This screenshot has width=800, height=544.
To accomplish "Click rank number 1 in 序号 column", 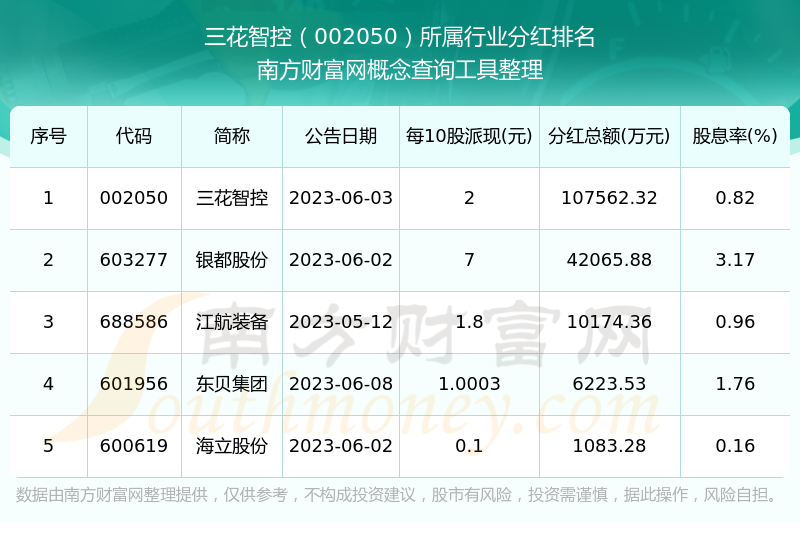I will (x=48, y=198).
